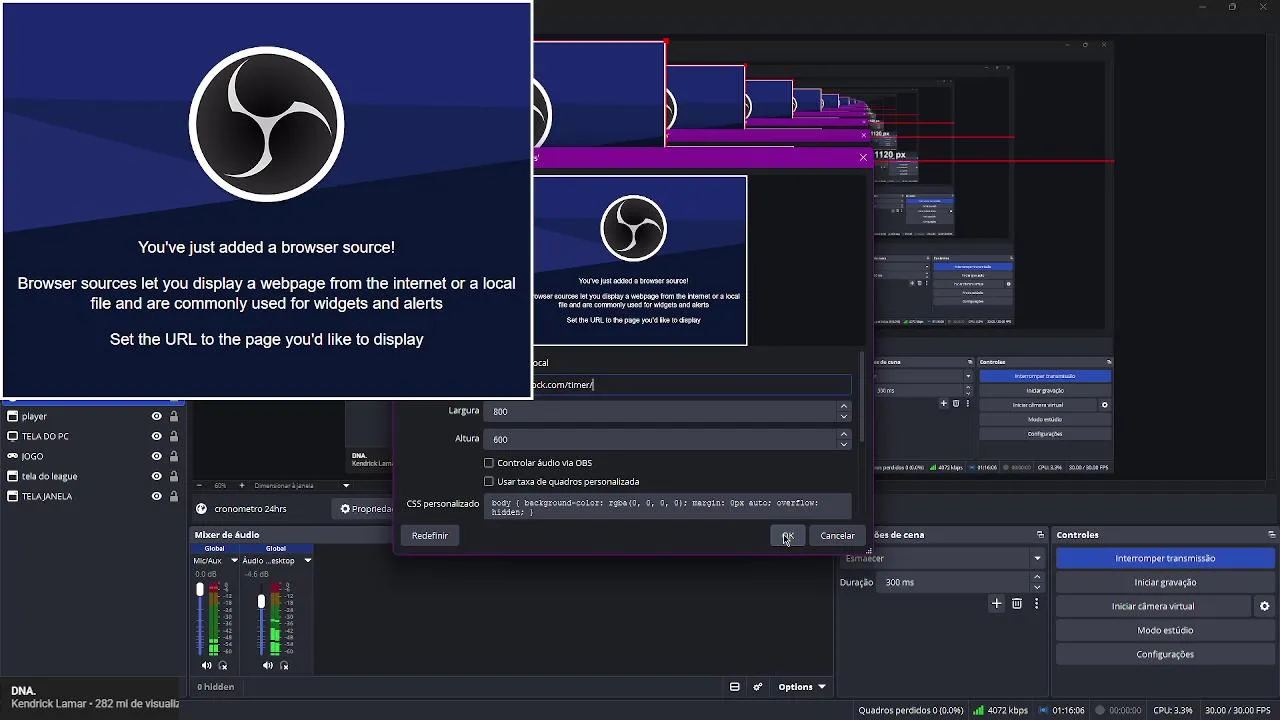Mute the Desktop Audio speaker icon
Screen dimensions: 1280x720
pos(268,665)
